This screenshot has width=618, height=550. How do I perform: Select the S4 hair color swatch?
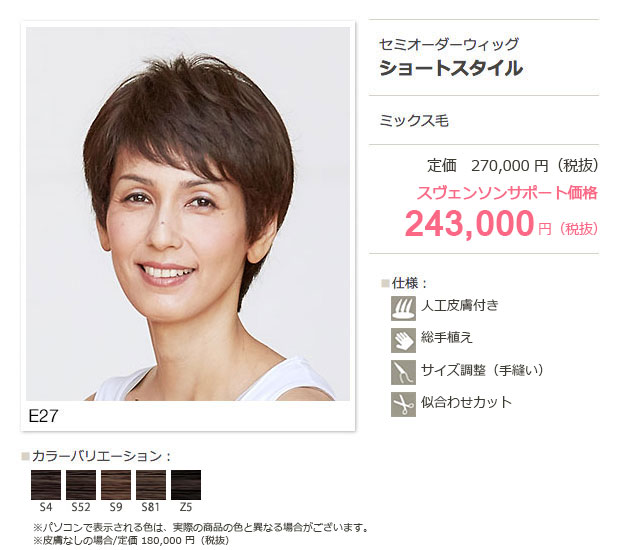point(46,485)
